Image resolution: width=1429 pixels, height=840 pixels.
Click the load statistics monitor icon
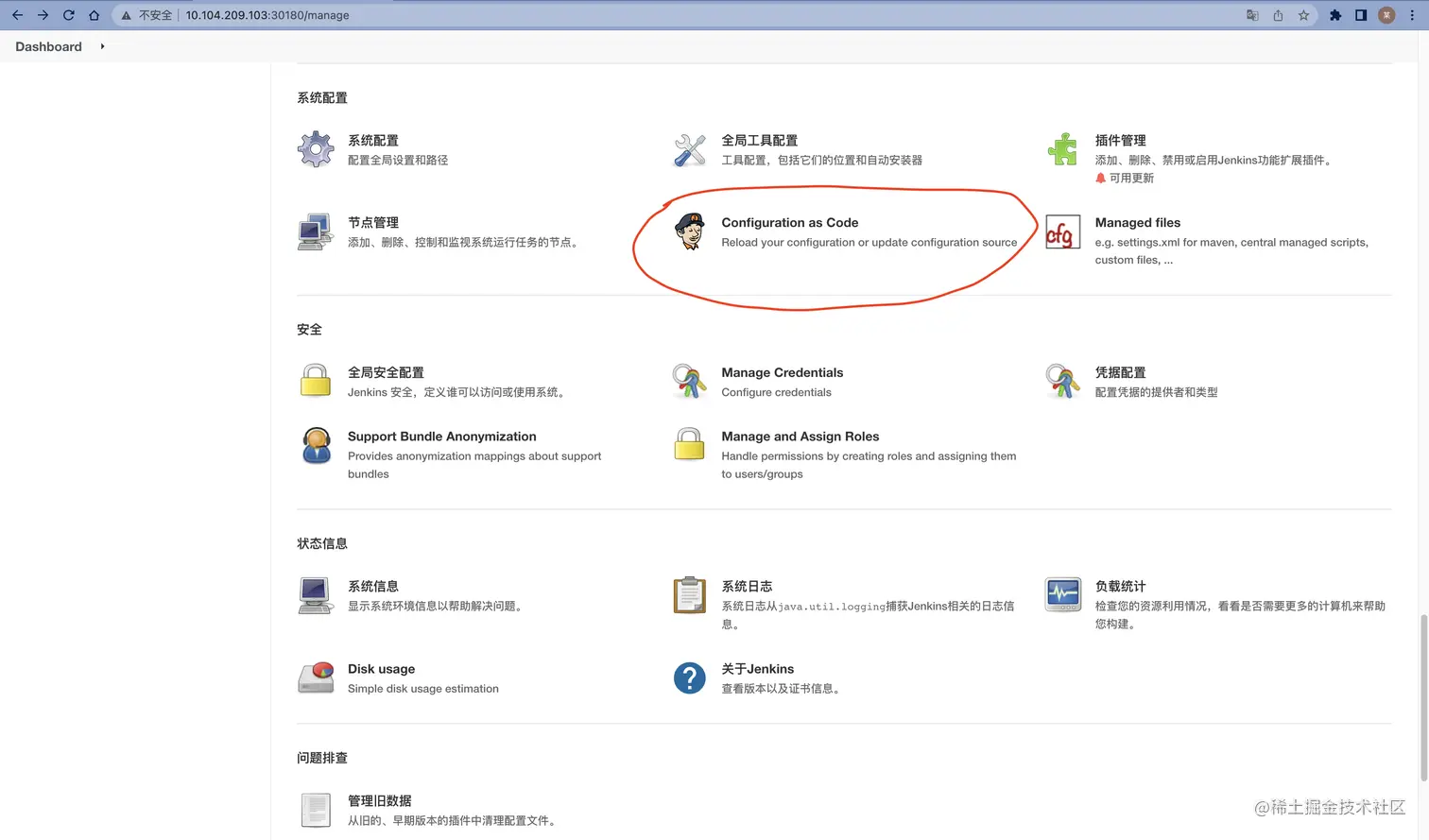click(1062, 594)
